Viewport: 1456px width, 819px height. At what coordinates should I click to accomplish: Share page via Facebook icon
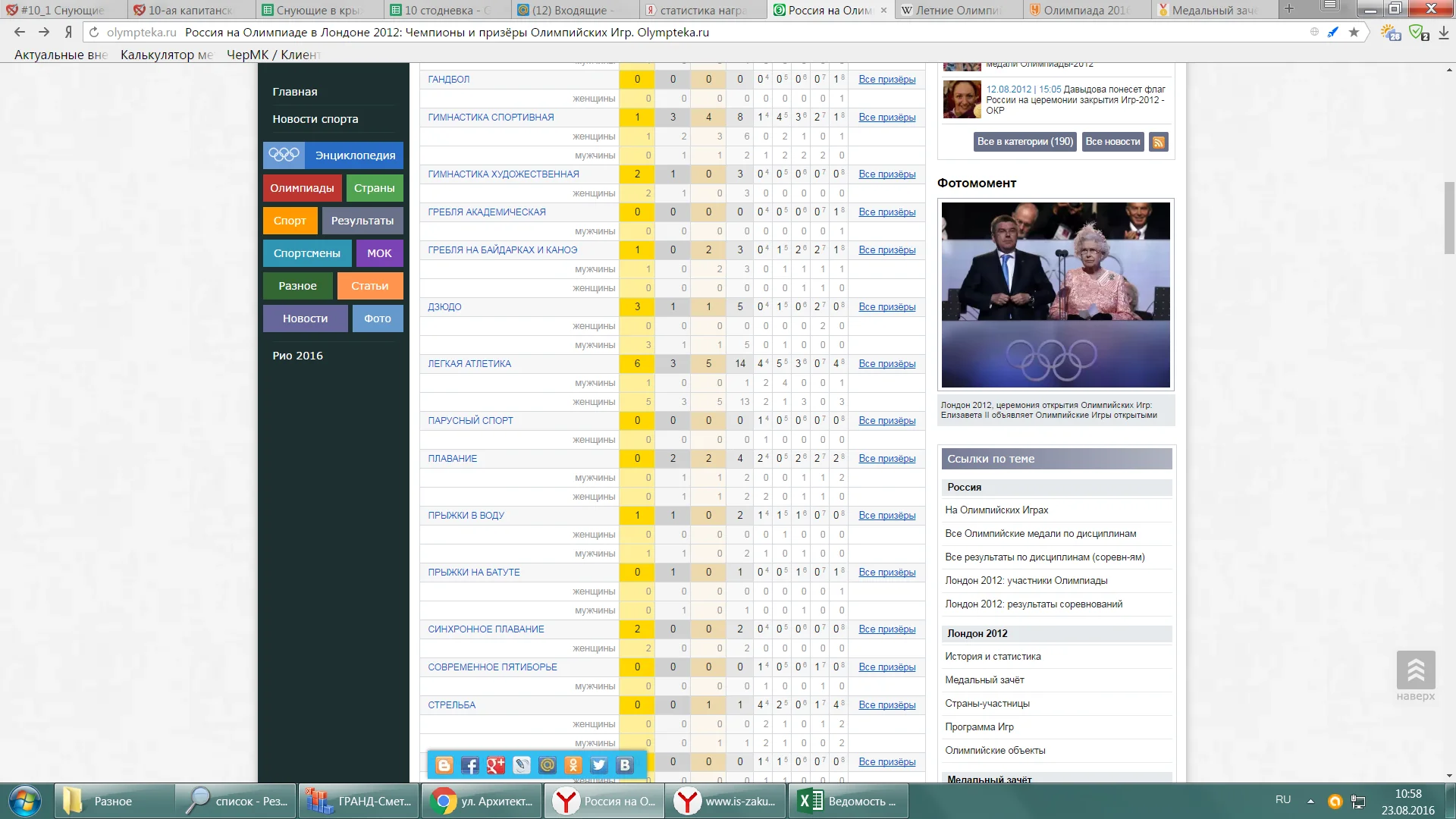click(470, 765)
